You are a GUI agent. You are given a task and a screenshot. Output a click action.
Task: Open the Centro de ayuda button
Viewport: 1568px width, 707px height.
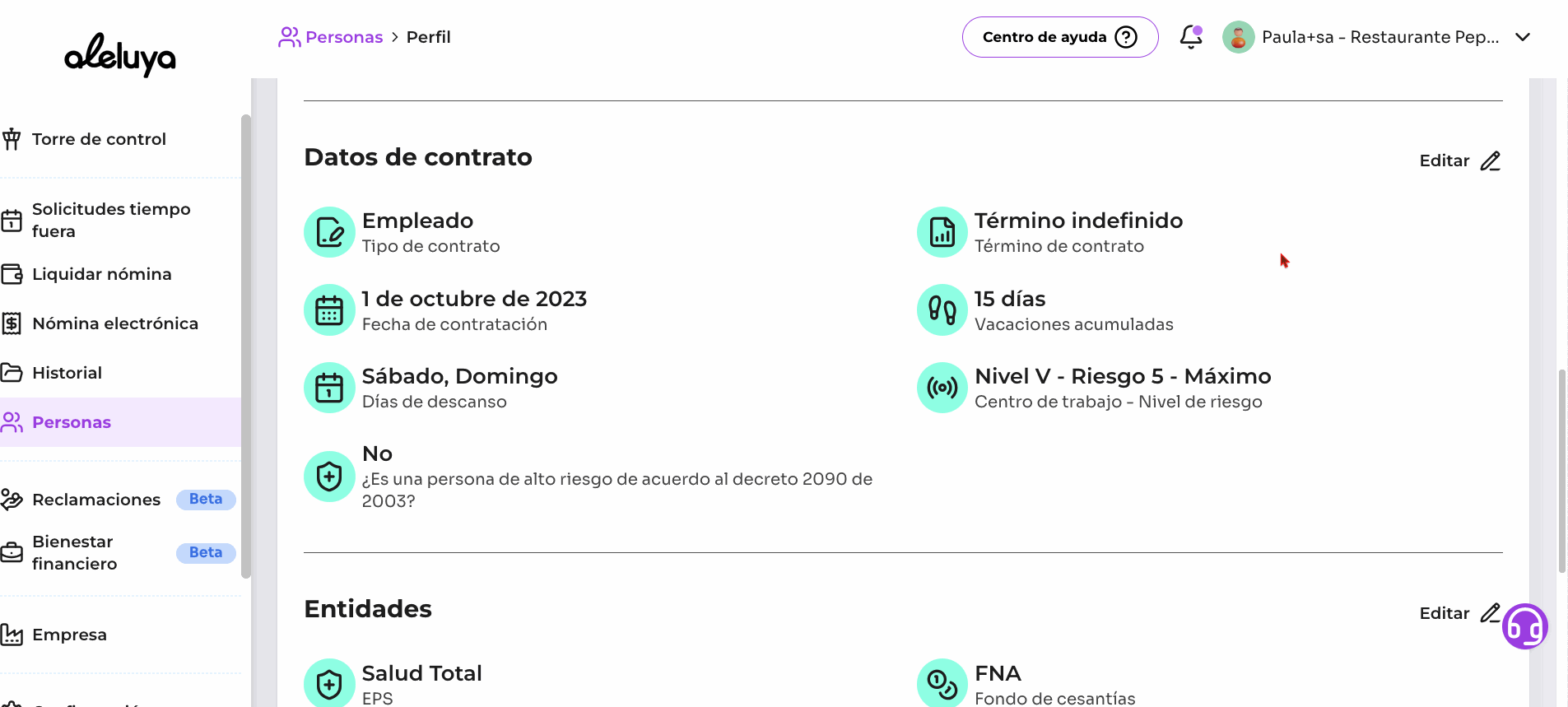[x=1059, y=37]
